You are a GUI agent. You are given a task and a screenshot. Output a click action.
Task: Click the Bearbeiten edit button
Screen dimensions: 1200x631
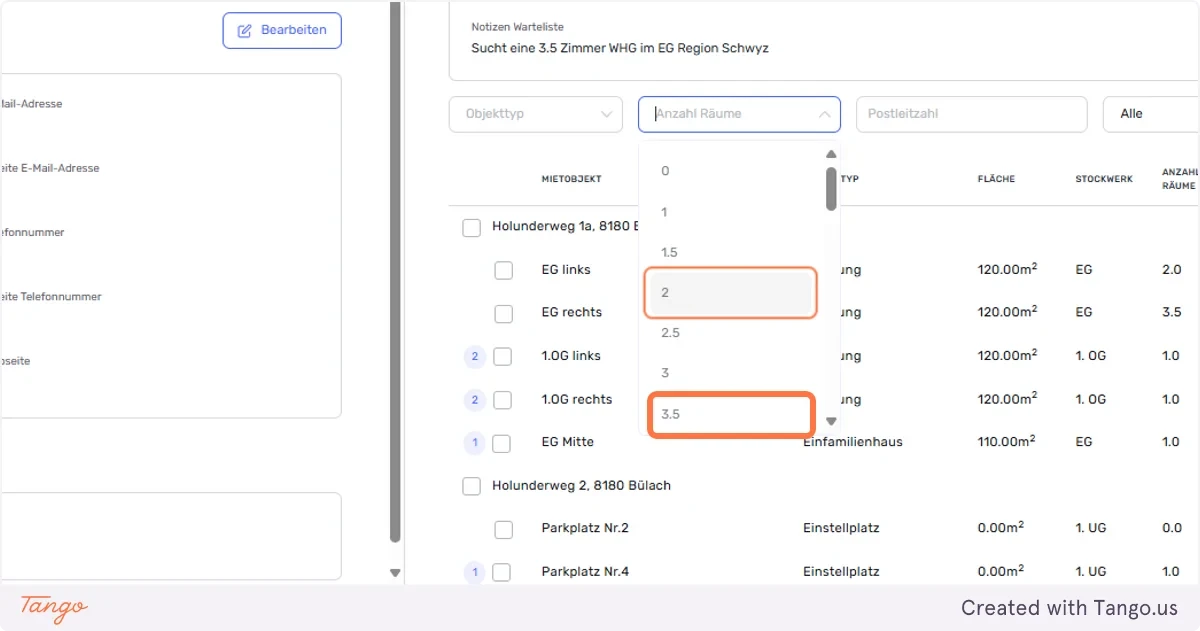(282, 30)
